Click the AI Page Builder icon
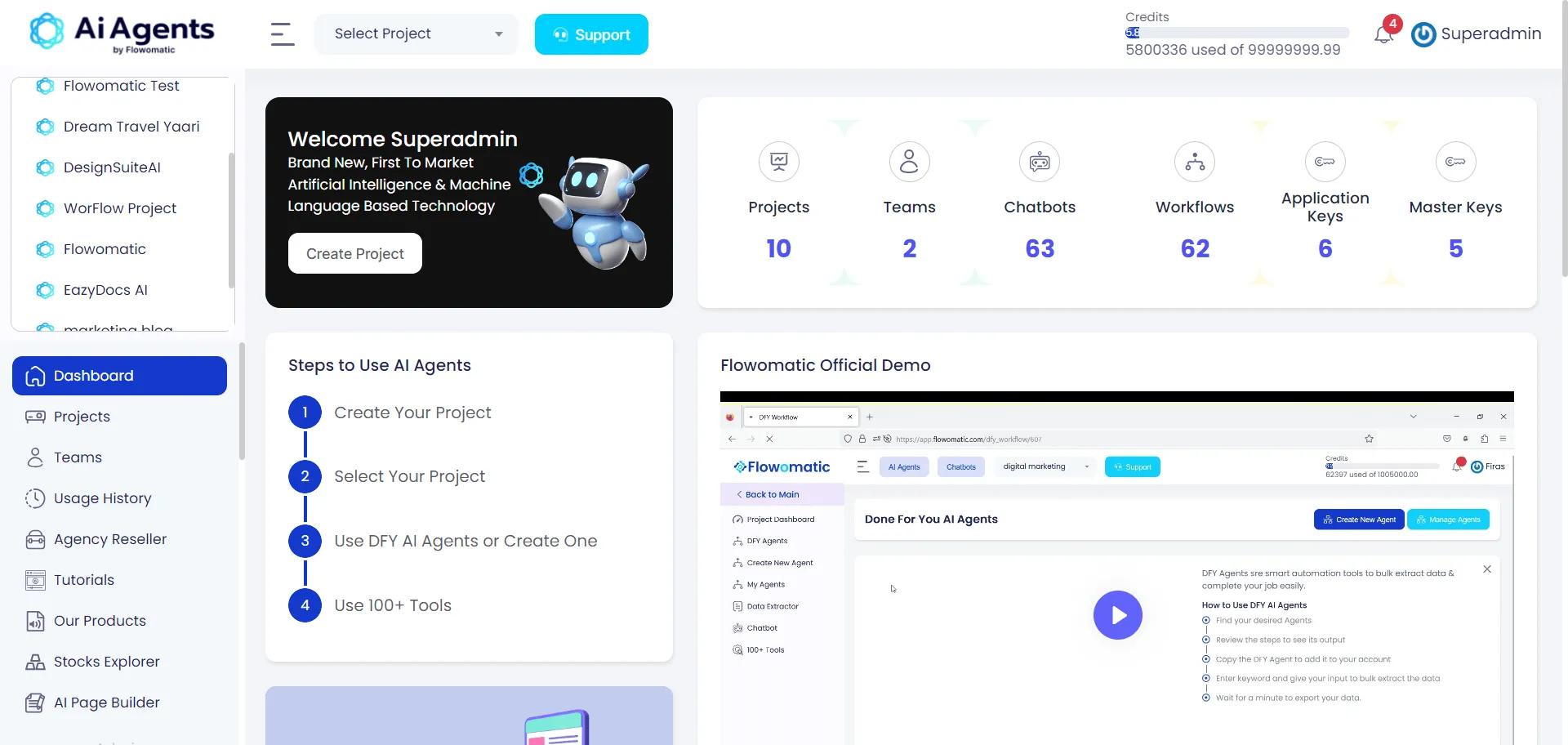 35,703
